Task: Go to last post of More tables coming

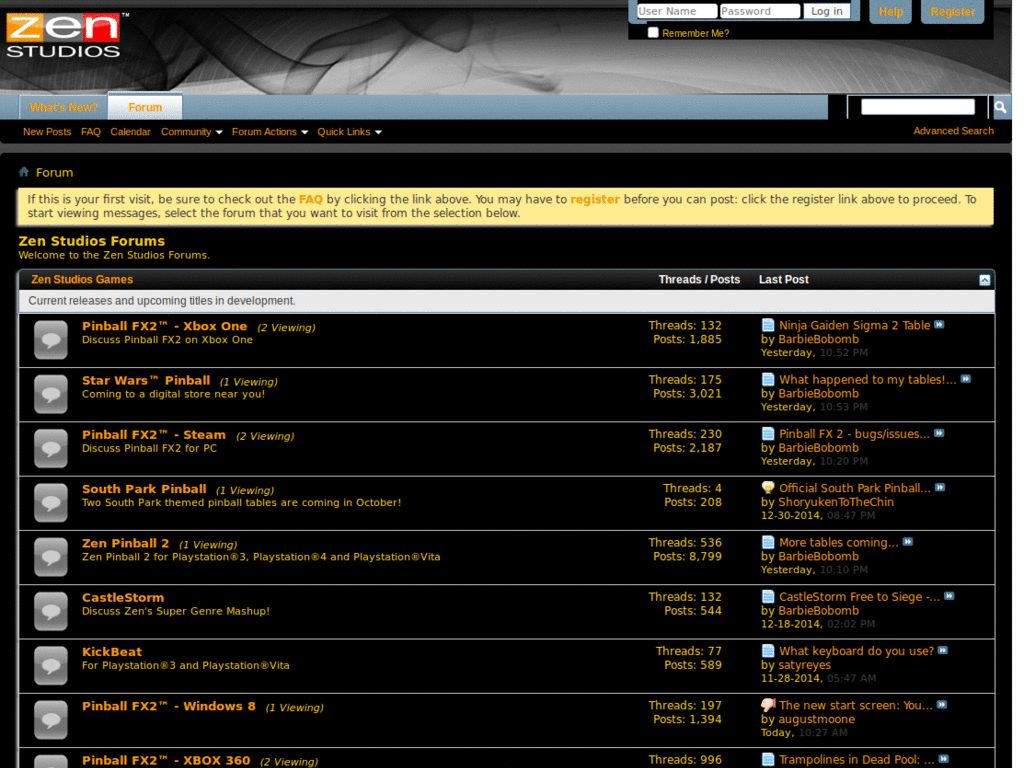Action: click(908, 541)
